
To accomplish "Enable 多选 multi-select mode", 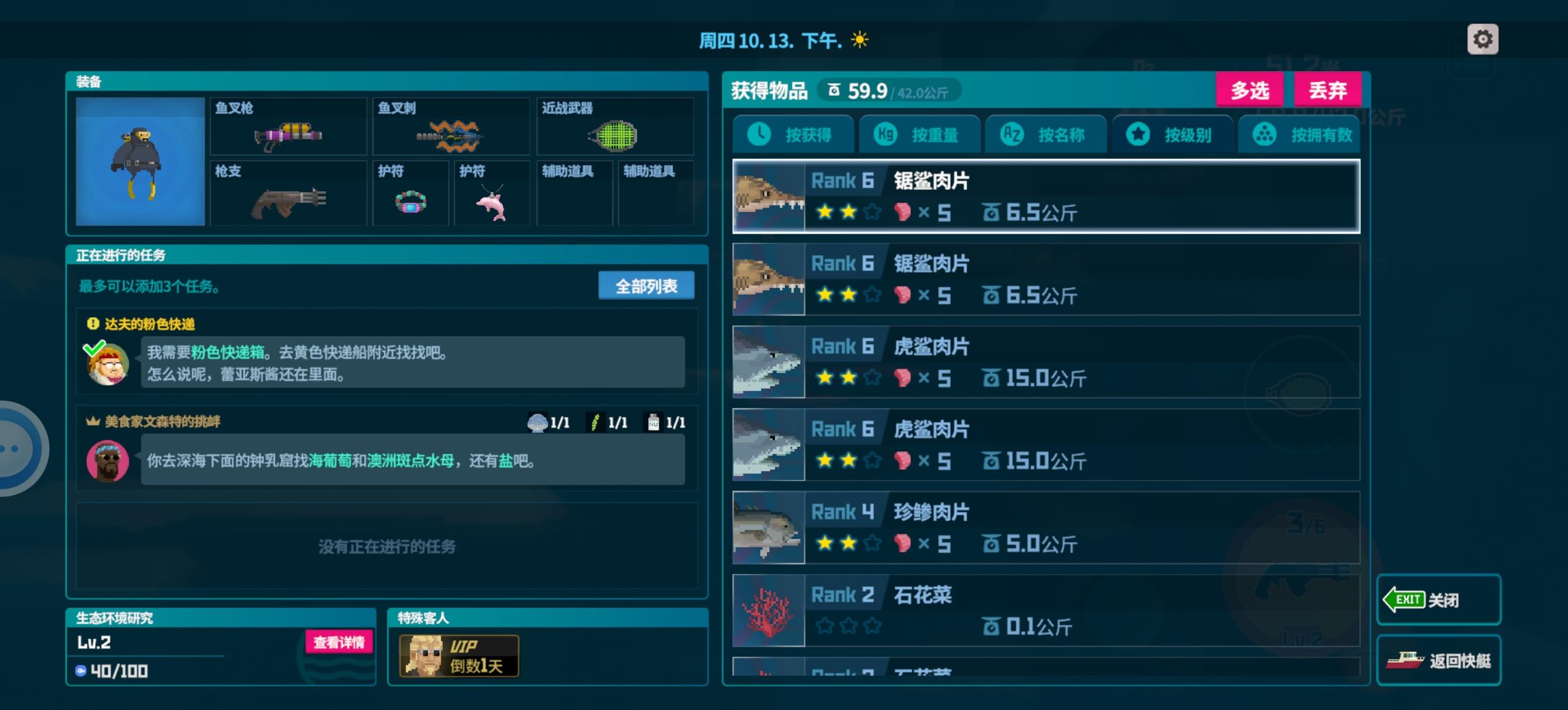I will point(1250,90).
